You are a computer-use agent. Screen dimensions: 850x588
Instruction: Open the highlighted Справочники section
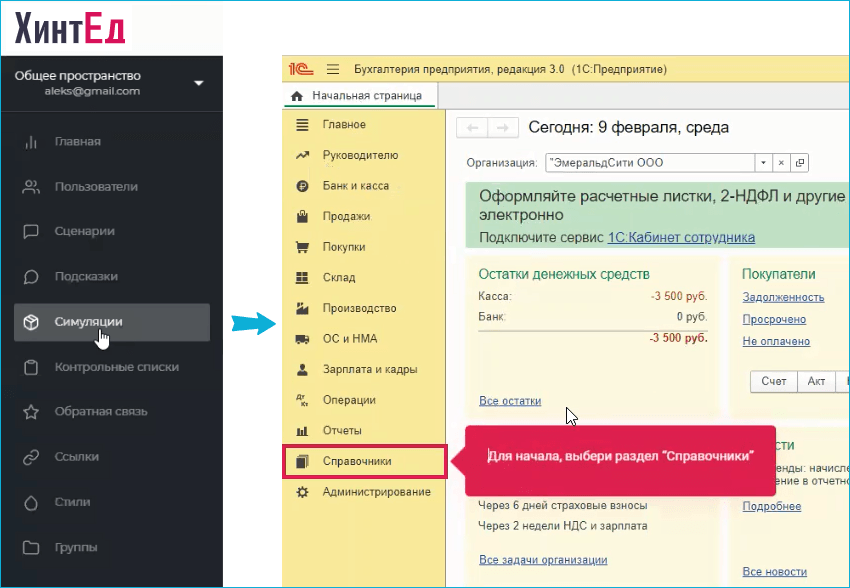(363, 461)
